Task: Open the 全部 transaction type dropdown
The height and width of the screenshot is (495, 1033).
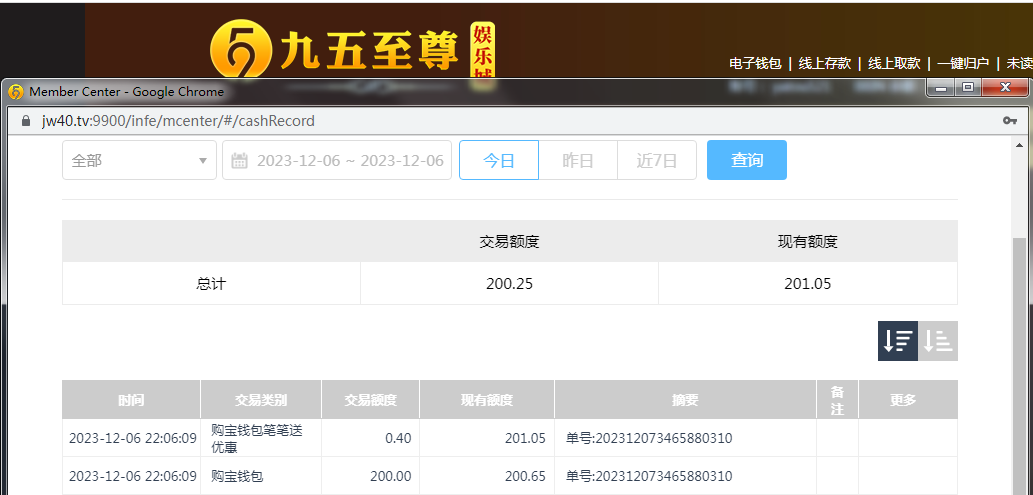Action: (x=139, y=160)
